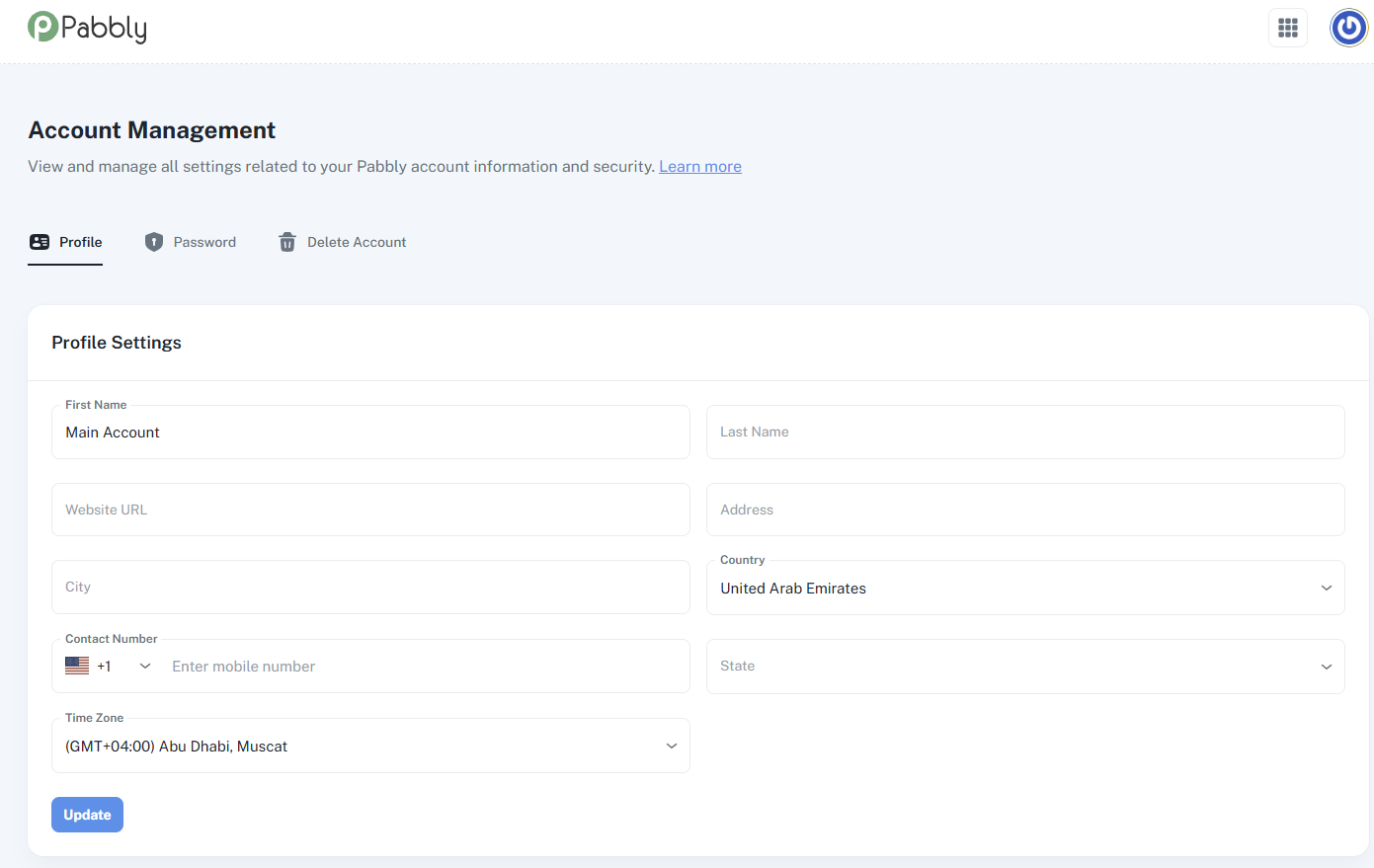Click into the Last Name field
1374x868 pixels.
[x=1024, y=433]
